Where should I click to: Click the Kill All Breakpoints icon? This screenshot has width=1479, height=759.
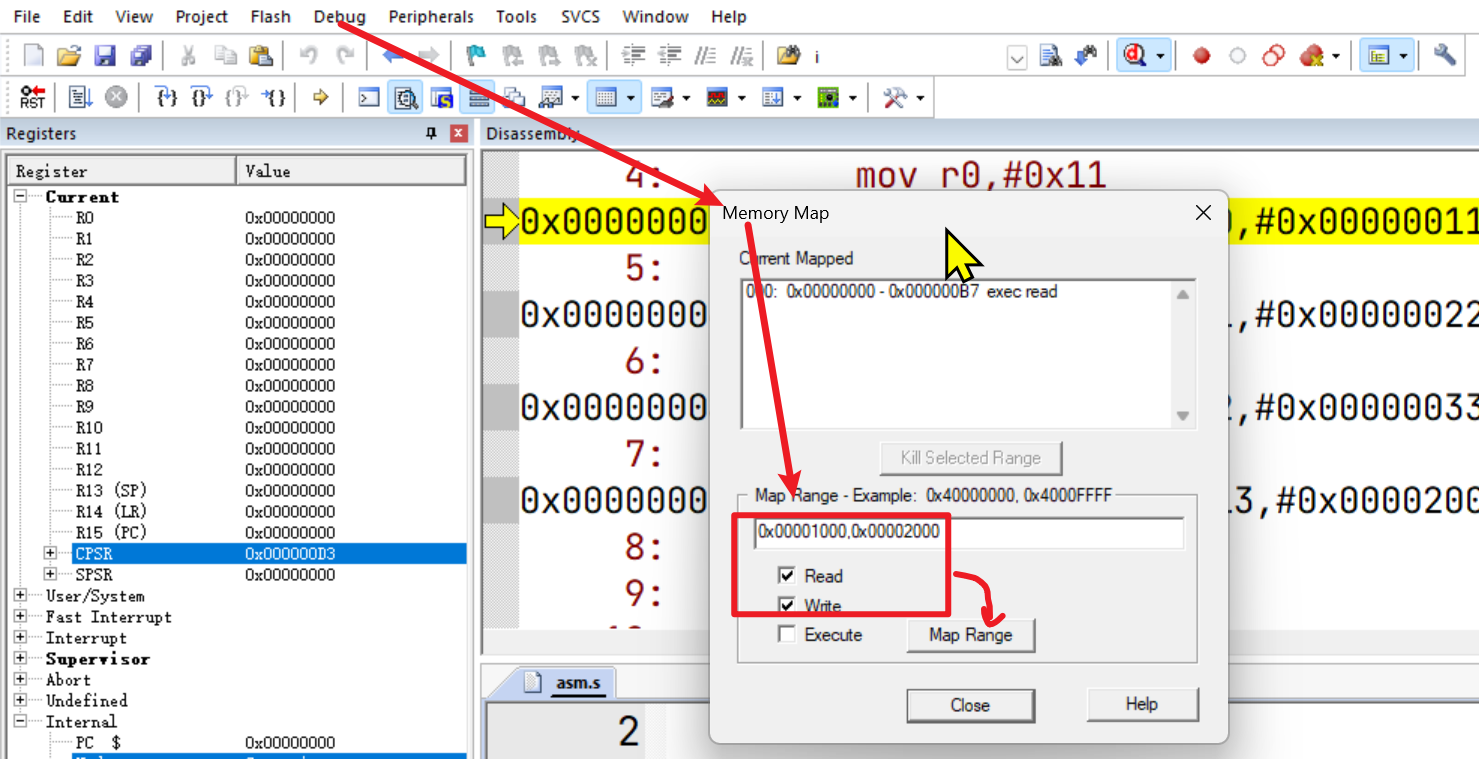(1312, 56)
